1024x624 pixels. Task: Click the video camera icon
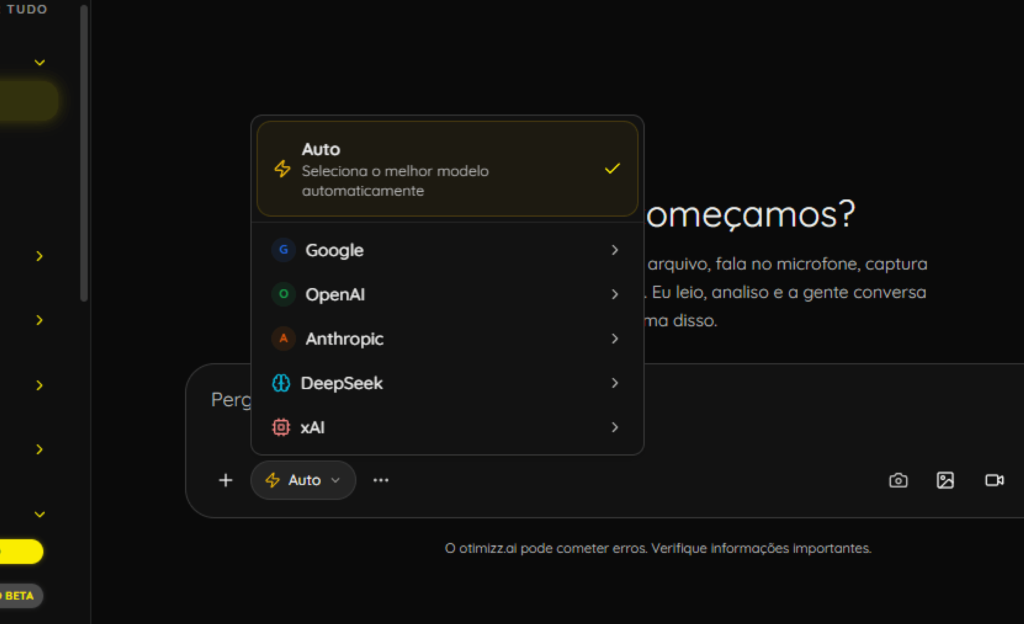pos(994,480)
